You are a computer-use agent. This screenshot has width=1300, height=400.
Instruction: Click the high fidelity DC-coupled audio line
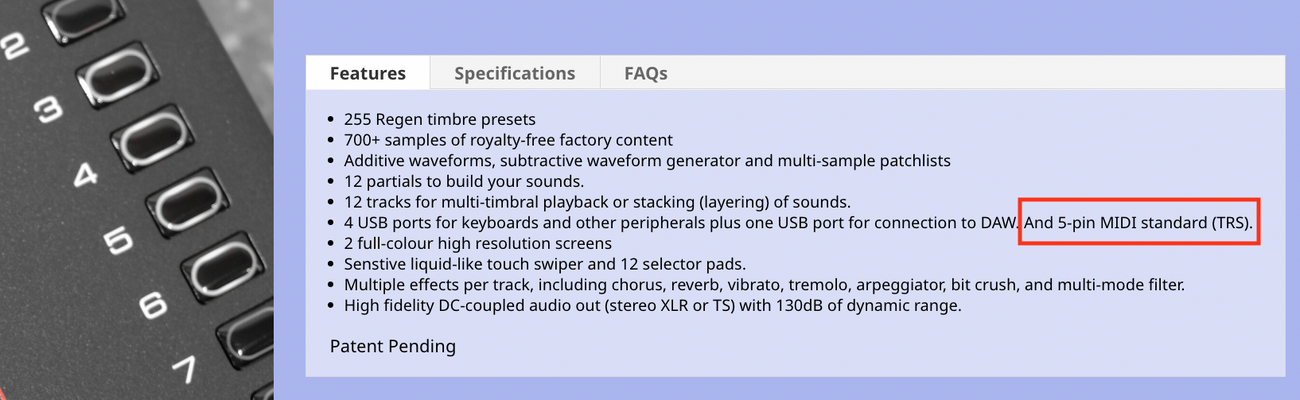(x=652, y=306)
